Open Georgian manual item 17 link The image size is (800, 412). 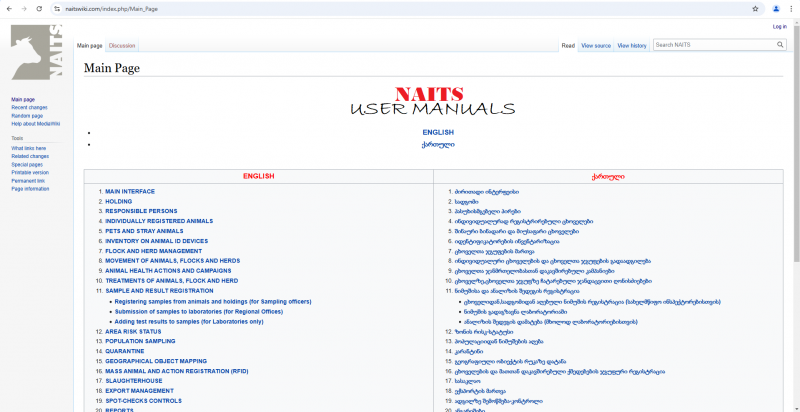[466, 381]
